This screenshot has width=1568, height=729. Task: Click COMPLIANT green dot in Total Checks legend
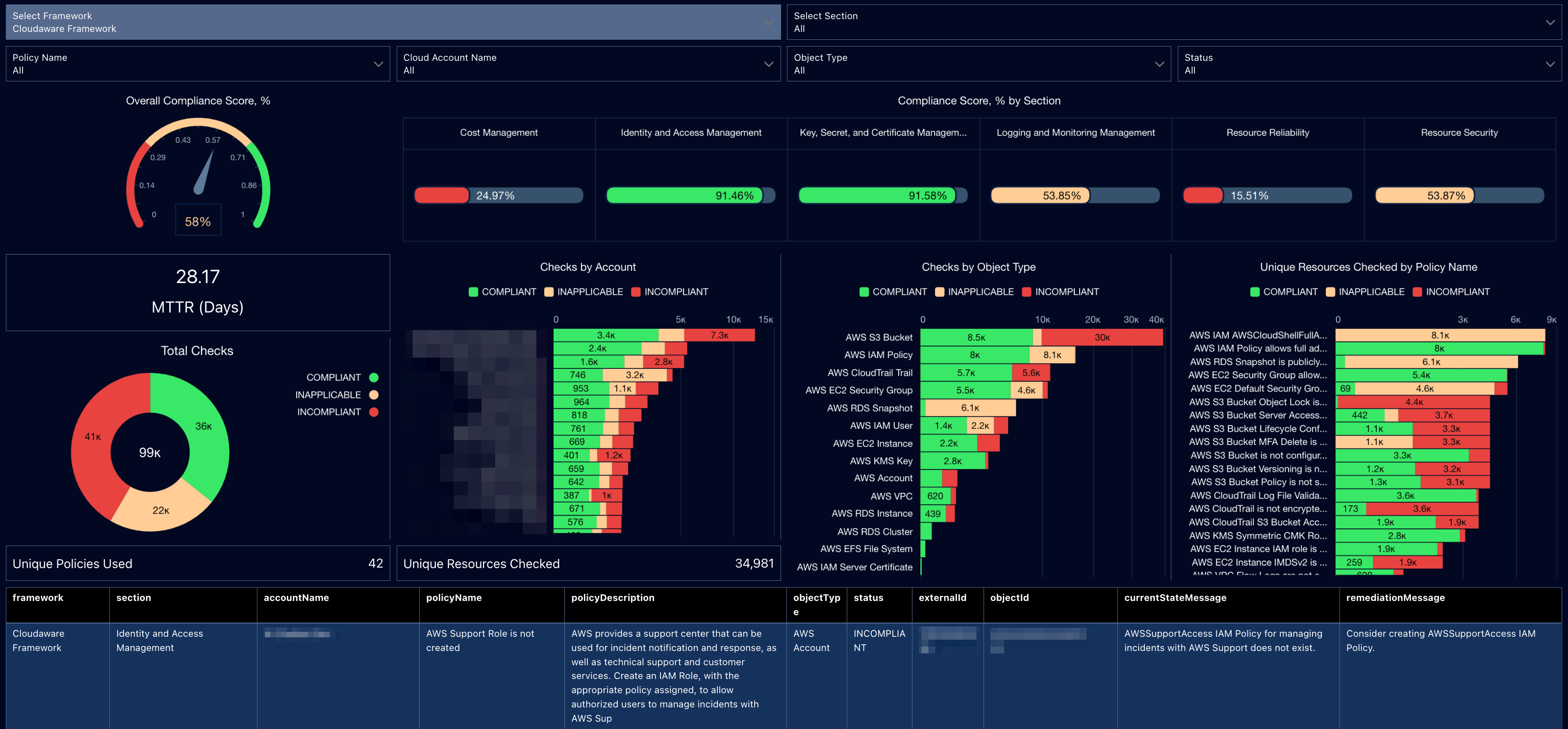[374, 378]
